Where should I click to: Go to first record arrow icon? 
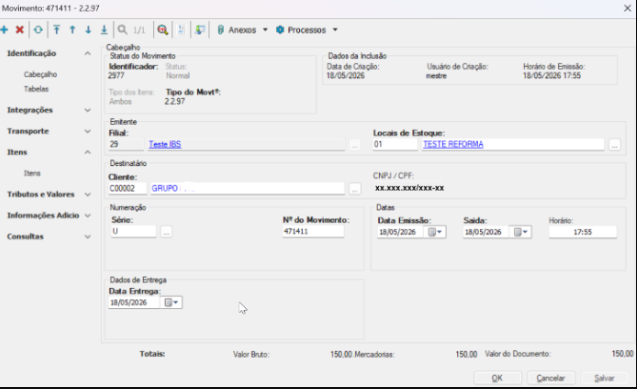(56, 30)
